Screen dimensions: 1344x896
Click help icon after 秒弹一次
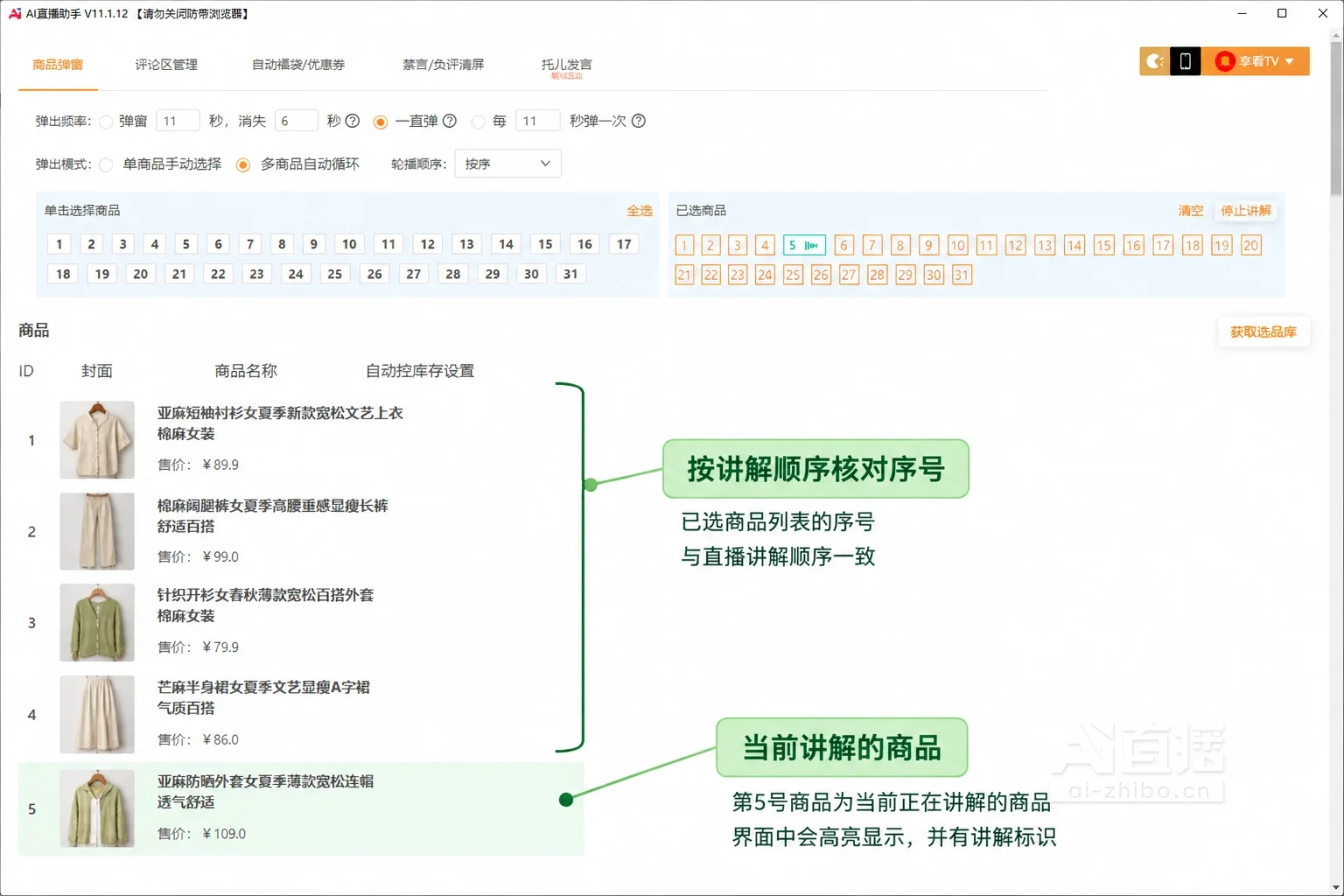[639, 121]
